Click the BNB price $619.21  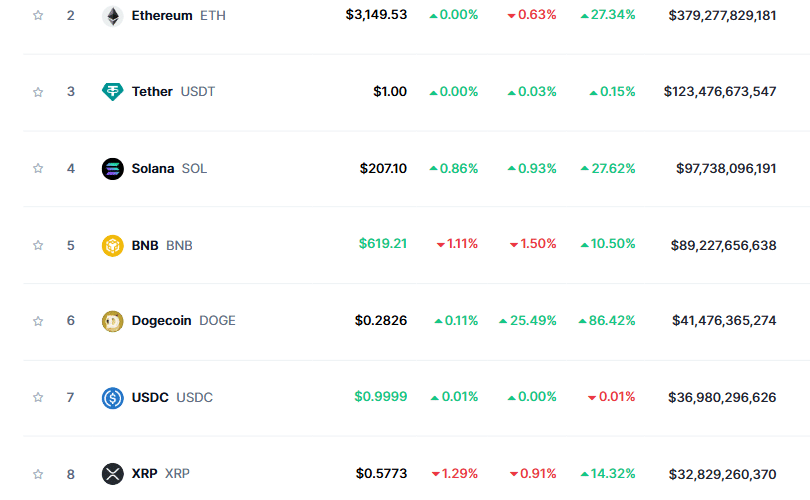383,245
